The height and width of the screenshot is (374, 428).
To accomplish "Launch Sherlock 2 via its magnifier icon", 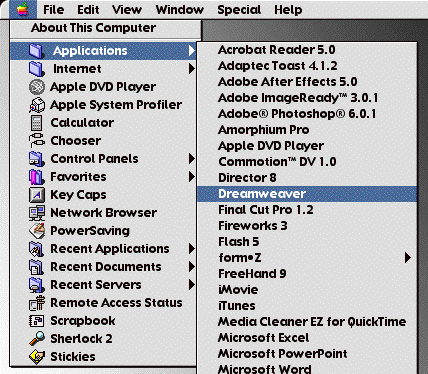I will click(x=37, y=338).
